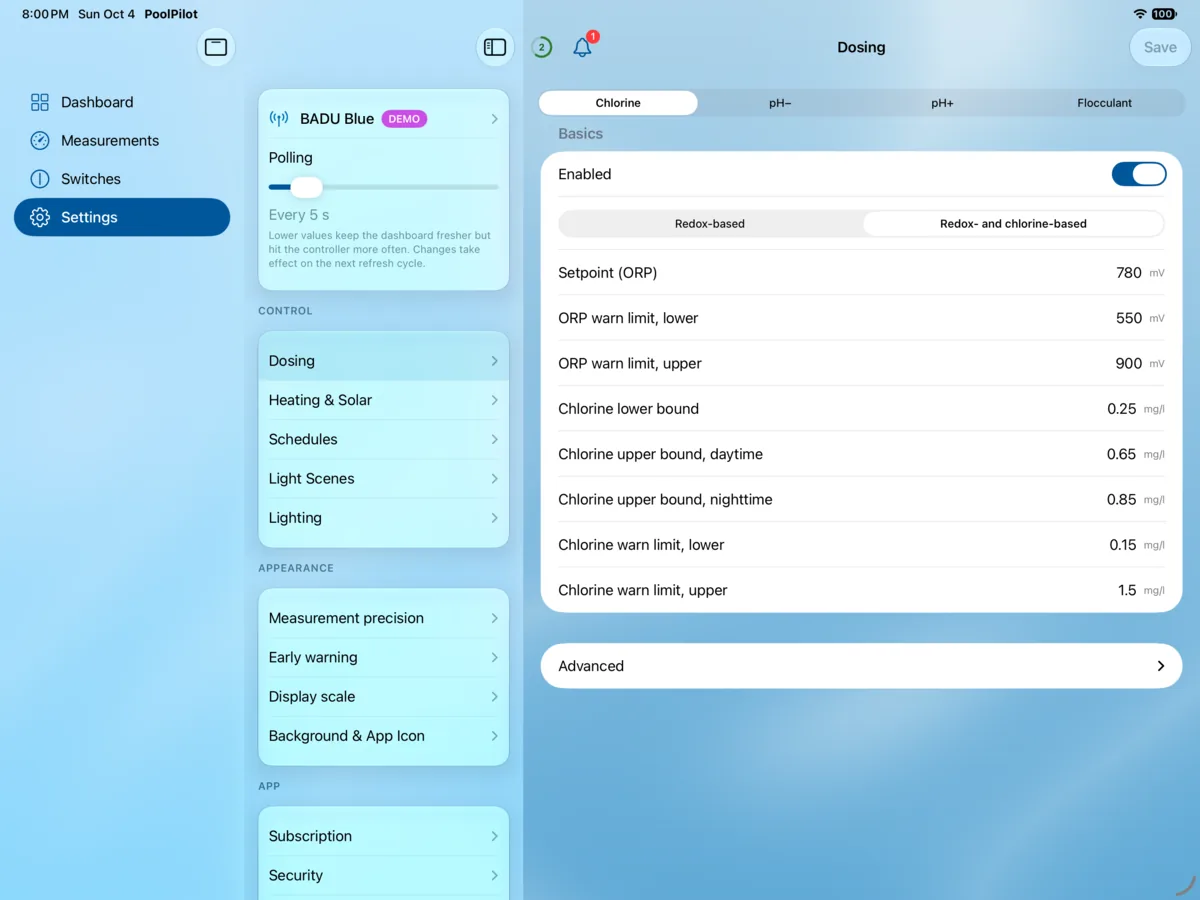Open Light Scenes chevron
This screenshot has height=900, width=1200.
pyautogui.click(x=494, y=478)
